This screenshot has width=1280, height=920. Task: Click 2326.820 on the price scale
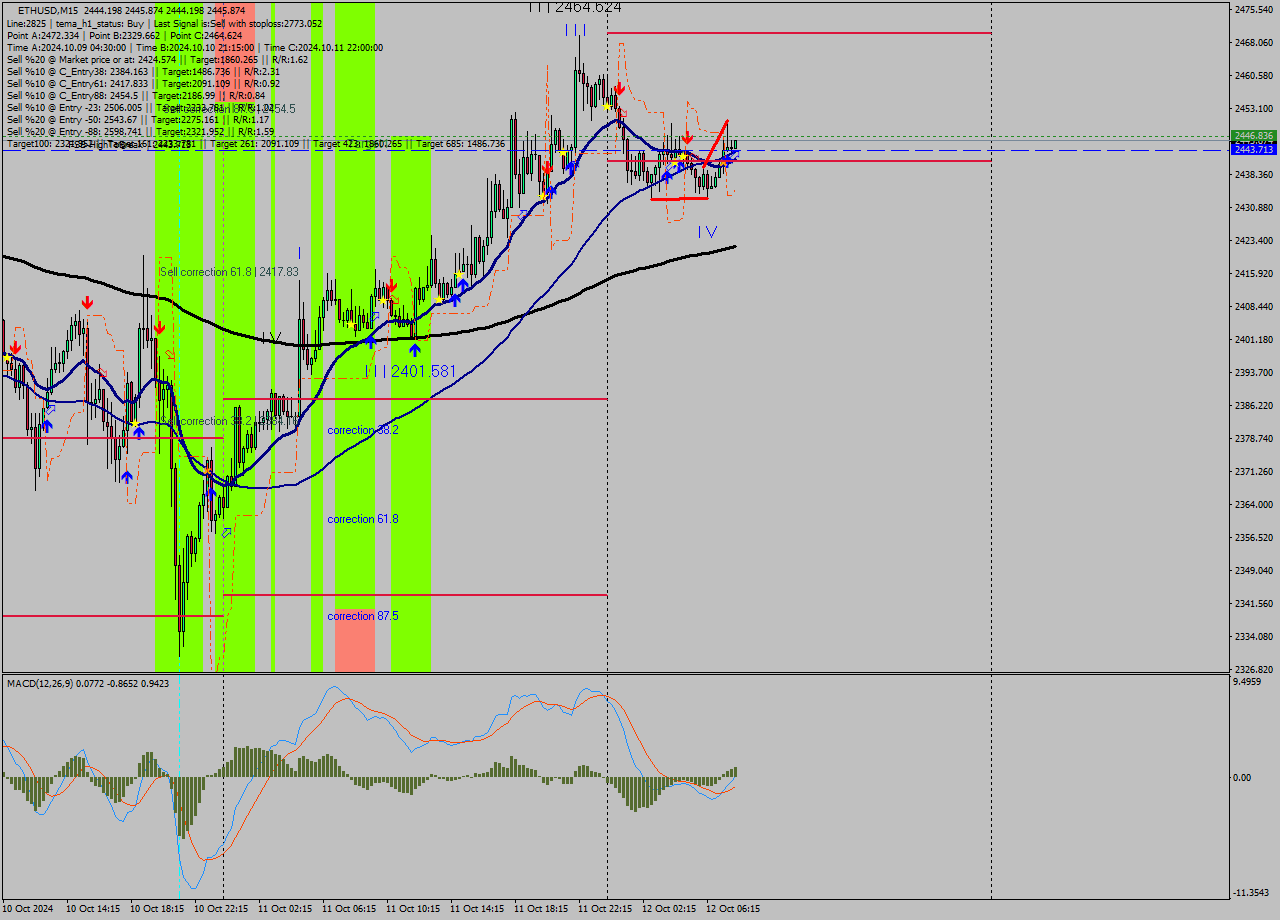click(x=1254, y=669)
